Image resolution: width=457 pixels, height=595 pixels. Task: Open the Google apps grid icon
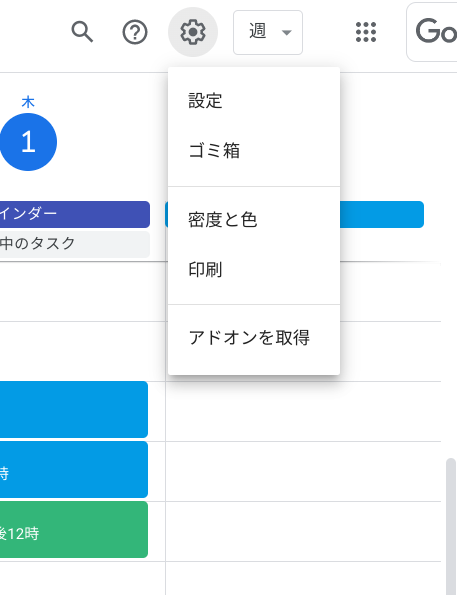click(x=366, y=32)
